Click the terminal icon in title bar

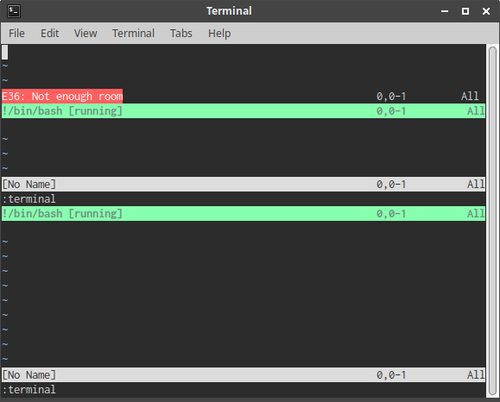pyautogui.click(x=14, y=11)
